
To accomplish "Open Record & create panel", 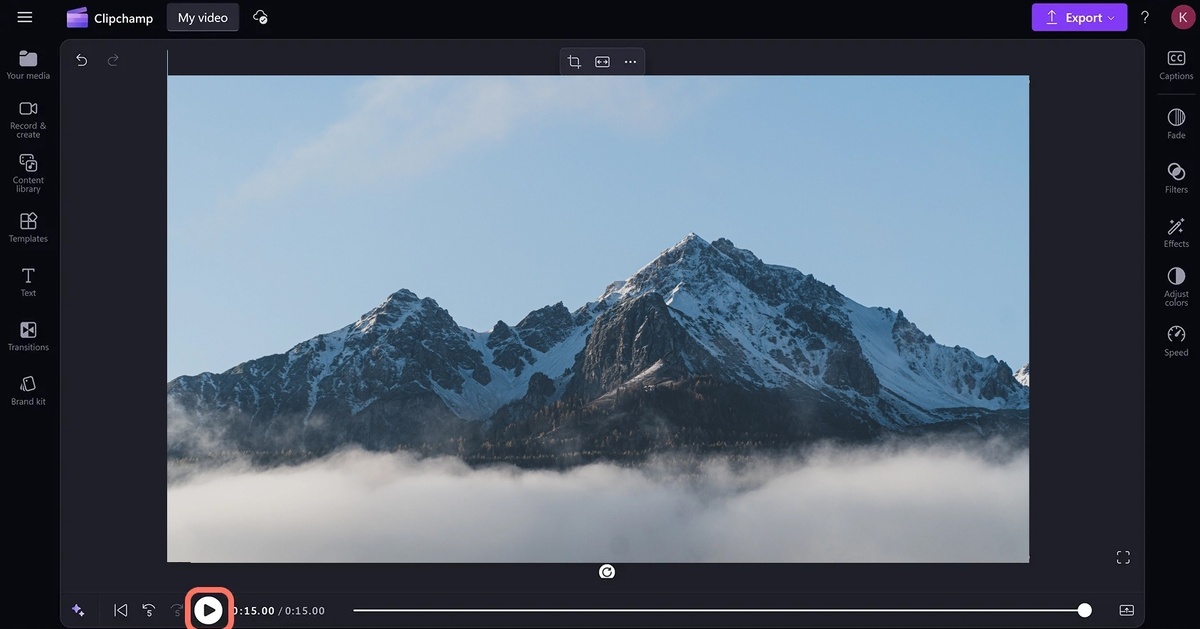I will (x=28, y=119).
